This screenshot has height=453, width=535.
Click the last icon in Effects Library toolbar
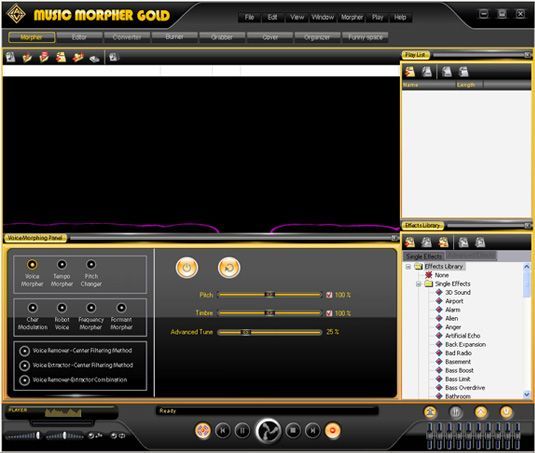click(480, 242)
